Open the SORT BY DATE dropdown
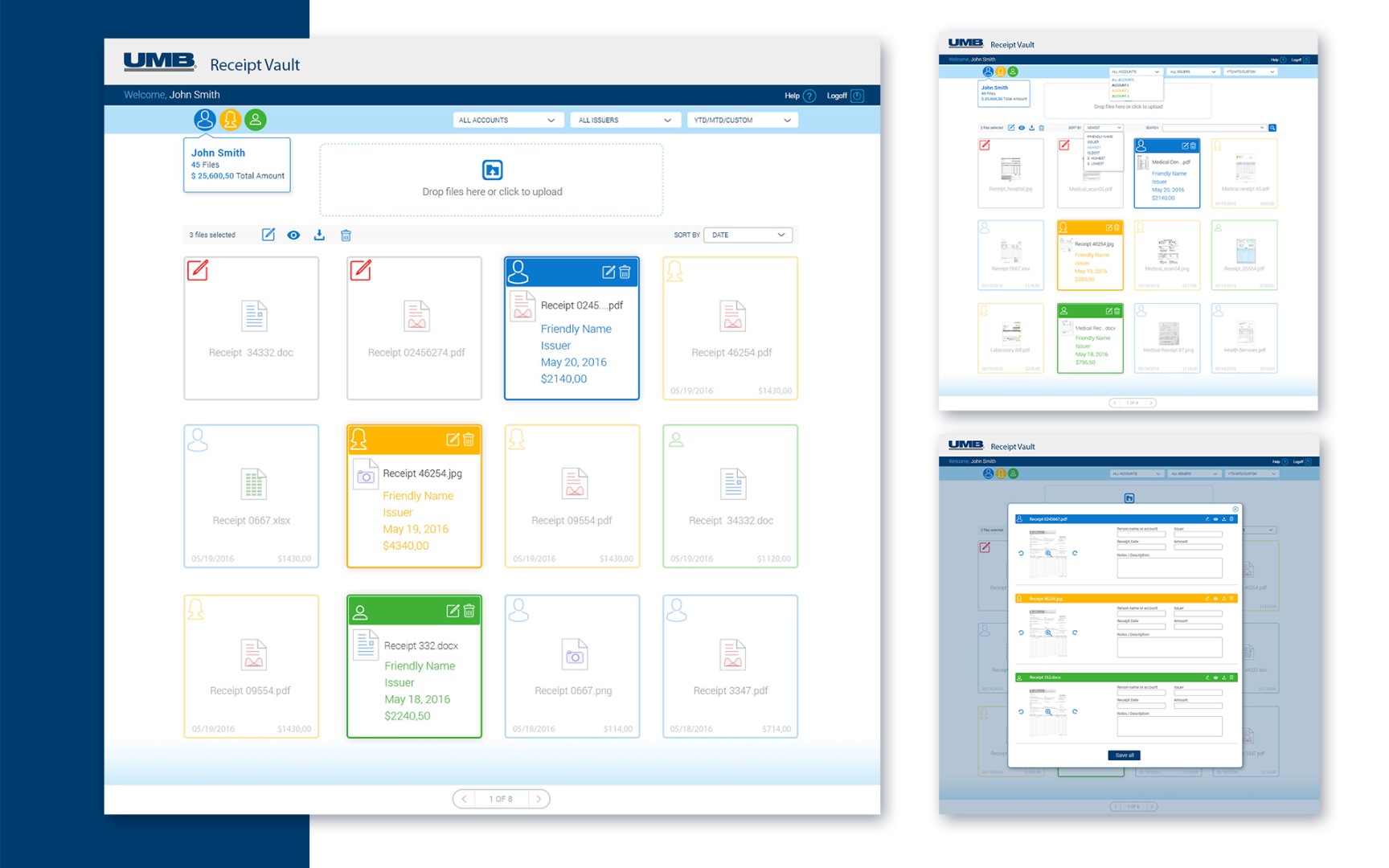 pos(748,235)
